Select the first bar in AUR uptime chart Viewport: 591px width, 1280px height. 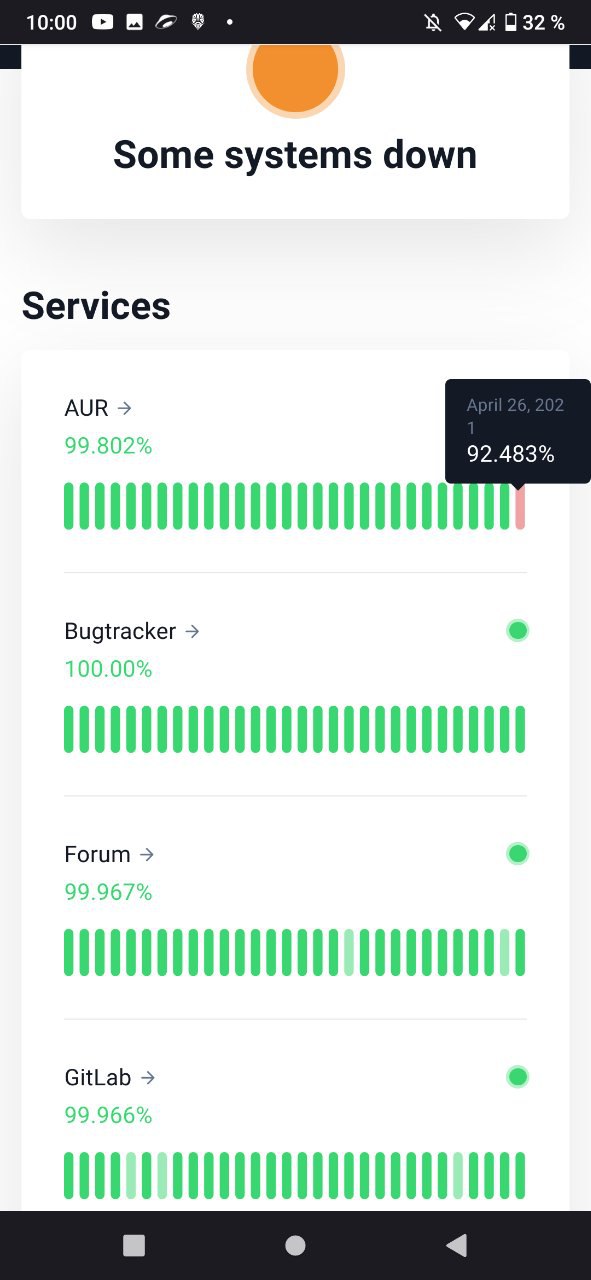tap(69, 506)
